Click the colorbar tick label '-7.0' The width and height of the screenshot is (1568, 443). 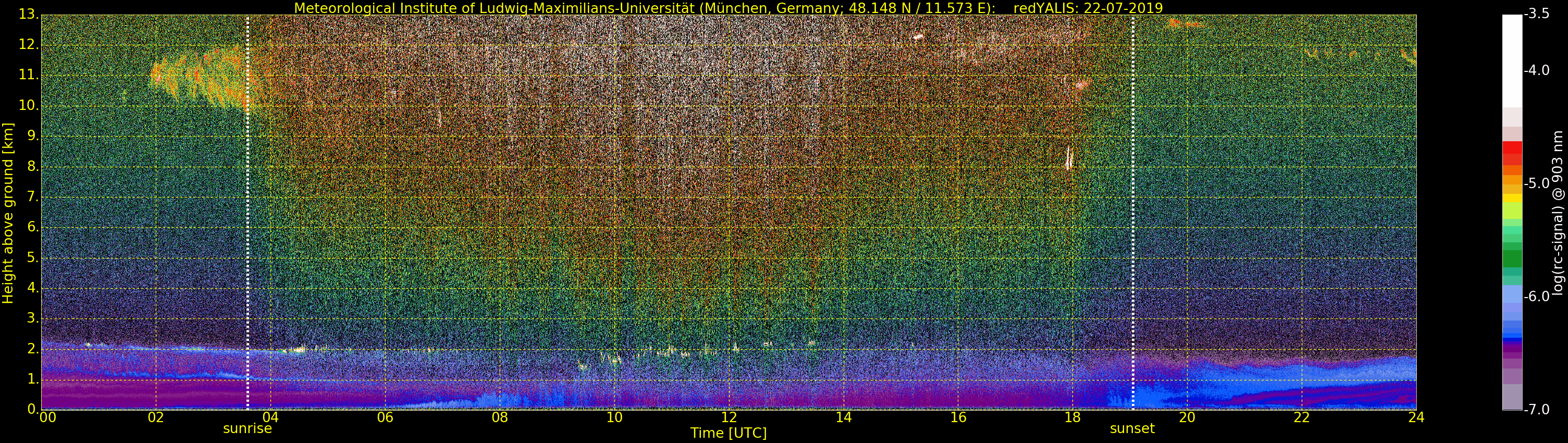coord(1537,409)
